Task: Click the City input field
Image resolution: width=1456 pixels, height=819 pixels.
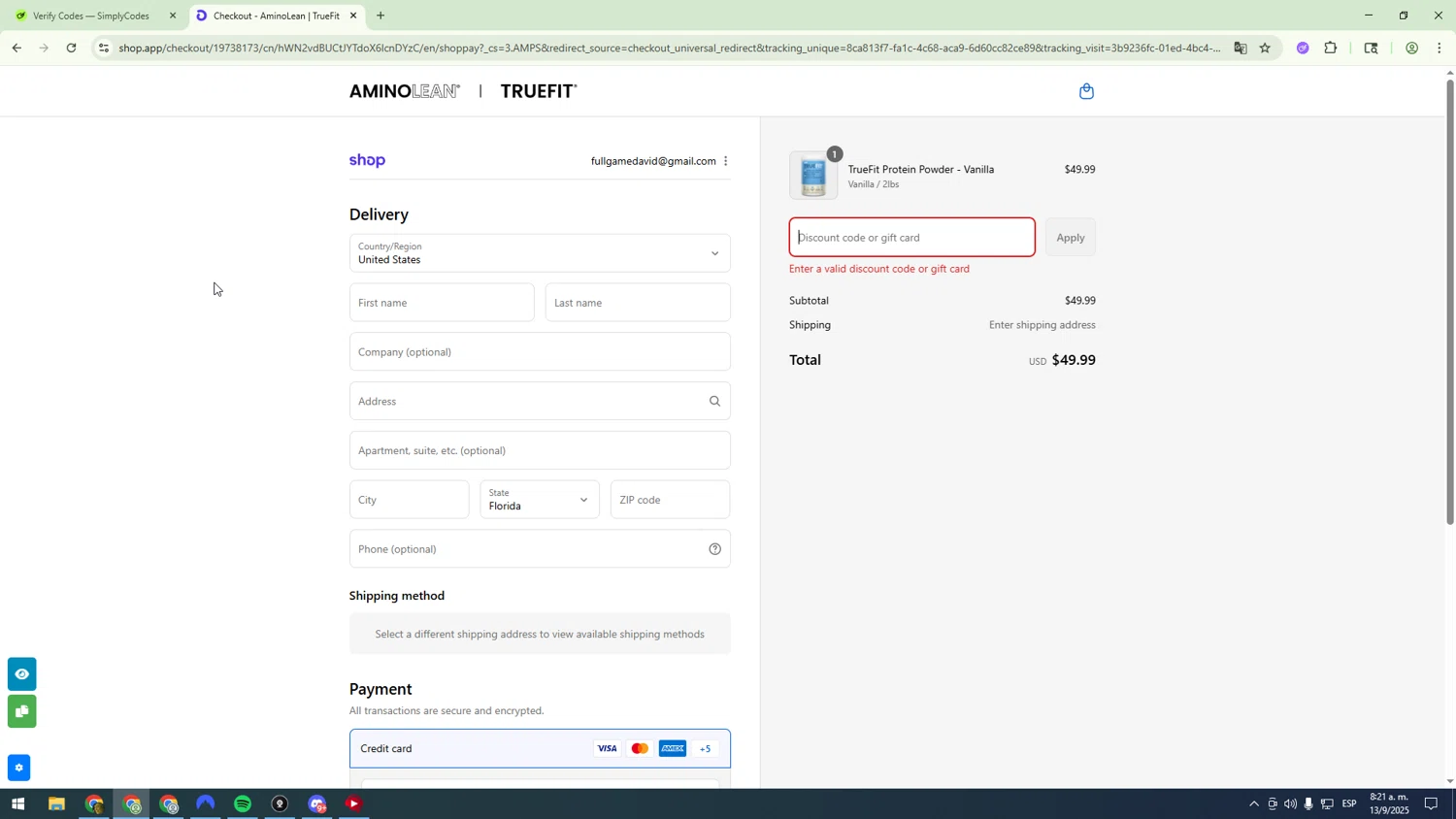Action: [409, 500]
